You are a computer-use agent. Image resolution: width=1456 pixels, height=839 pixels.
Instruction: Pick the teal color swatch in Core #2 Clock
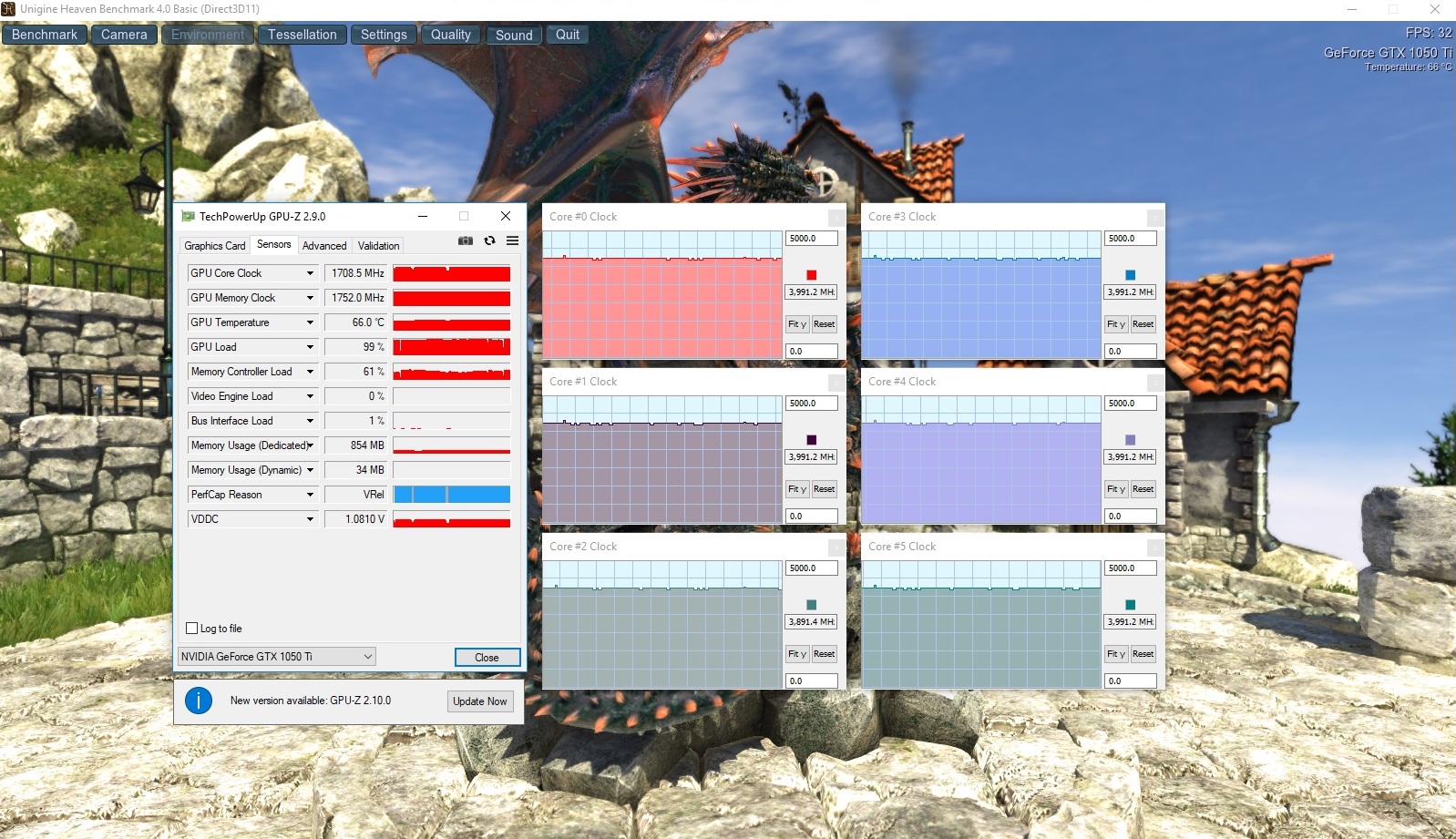coord(811,605)
